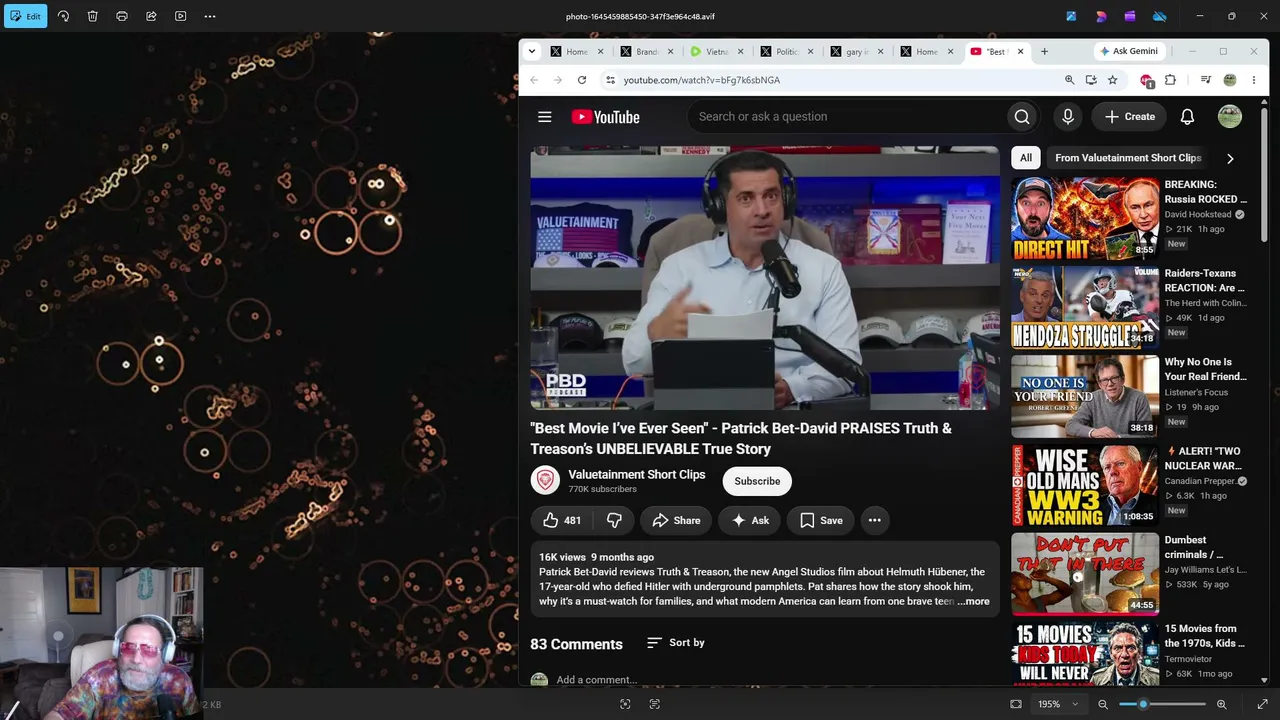Save the video to a playlist
This screenshot has height=720, width=1280.
click(821, 520)
